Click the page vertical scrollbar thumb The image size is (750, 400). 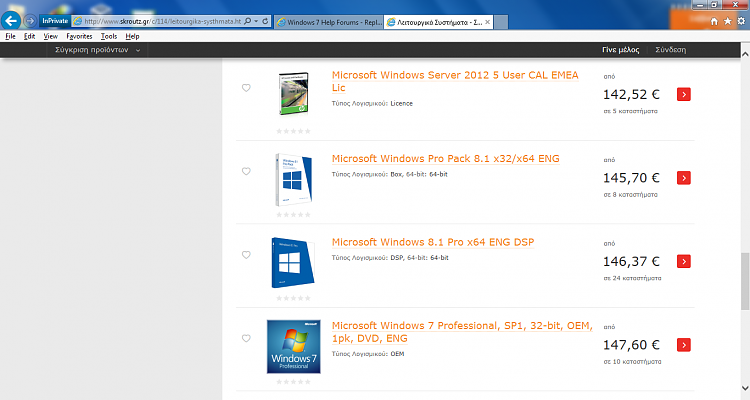pos(745,281)
